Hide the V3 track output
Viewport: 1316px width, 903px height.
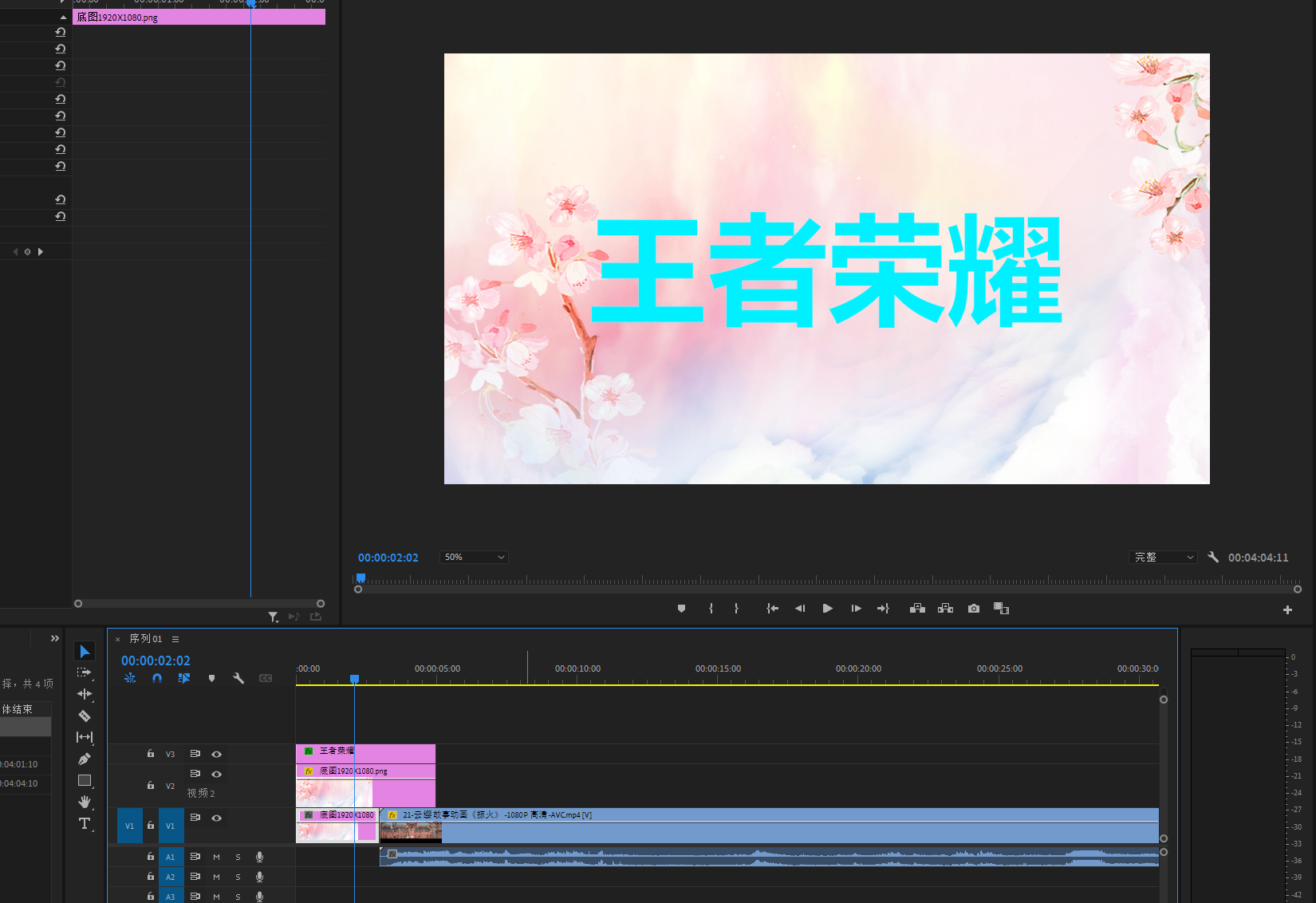coord(216,754)
